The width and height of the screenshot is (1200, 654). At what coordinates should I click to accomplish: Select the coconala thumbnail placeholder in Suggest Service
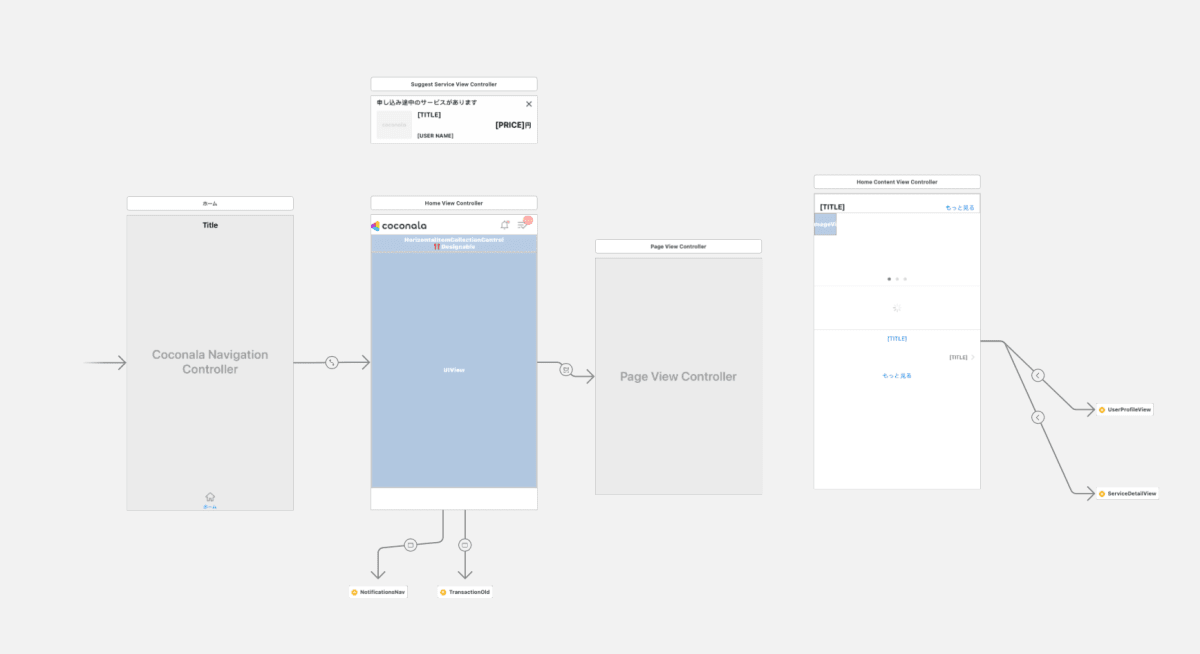[394, 124]
